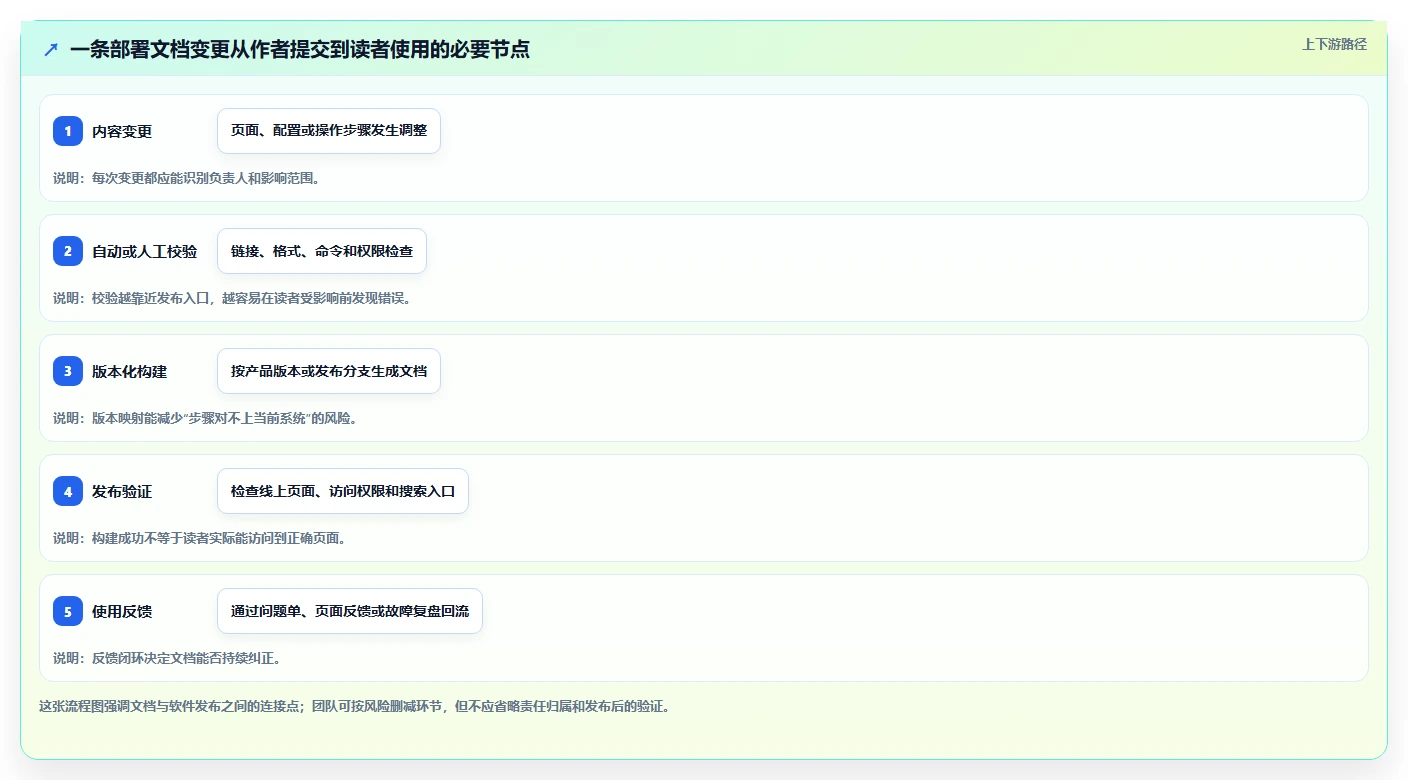1408x780 pixels.
Task: Select the step 5 number badge
Action: click(x=68, y=611)
